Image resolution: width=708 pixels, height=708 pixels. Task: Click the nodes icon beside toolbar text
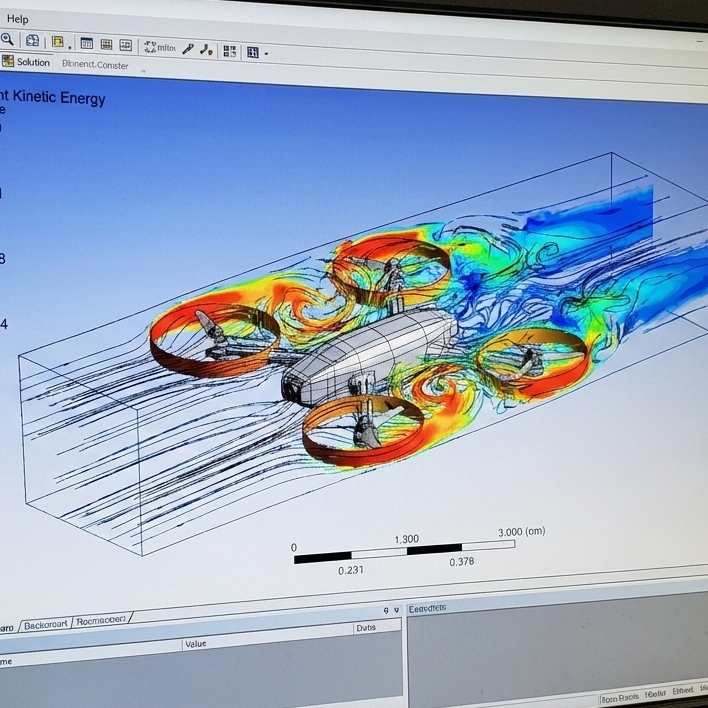tap(150, 46)
